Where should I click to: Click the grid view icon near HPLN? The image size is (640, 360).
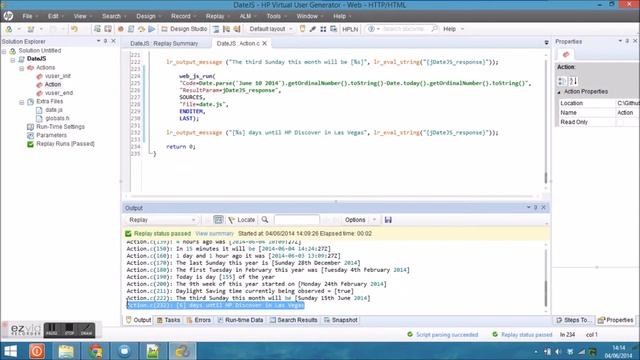coord(323,29)
